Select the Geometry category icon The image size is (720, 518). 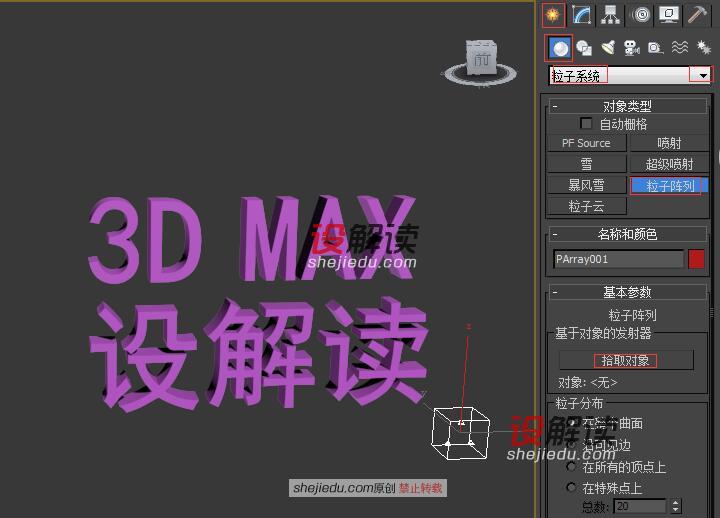tap(559, 48)
